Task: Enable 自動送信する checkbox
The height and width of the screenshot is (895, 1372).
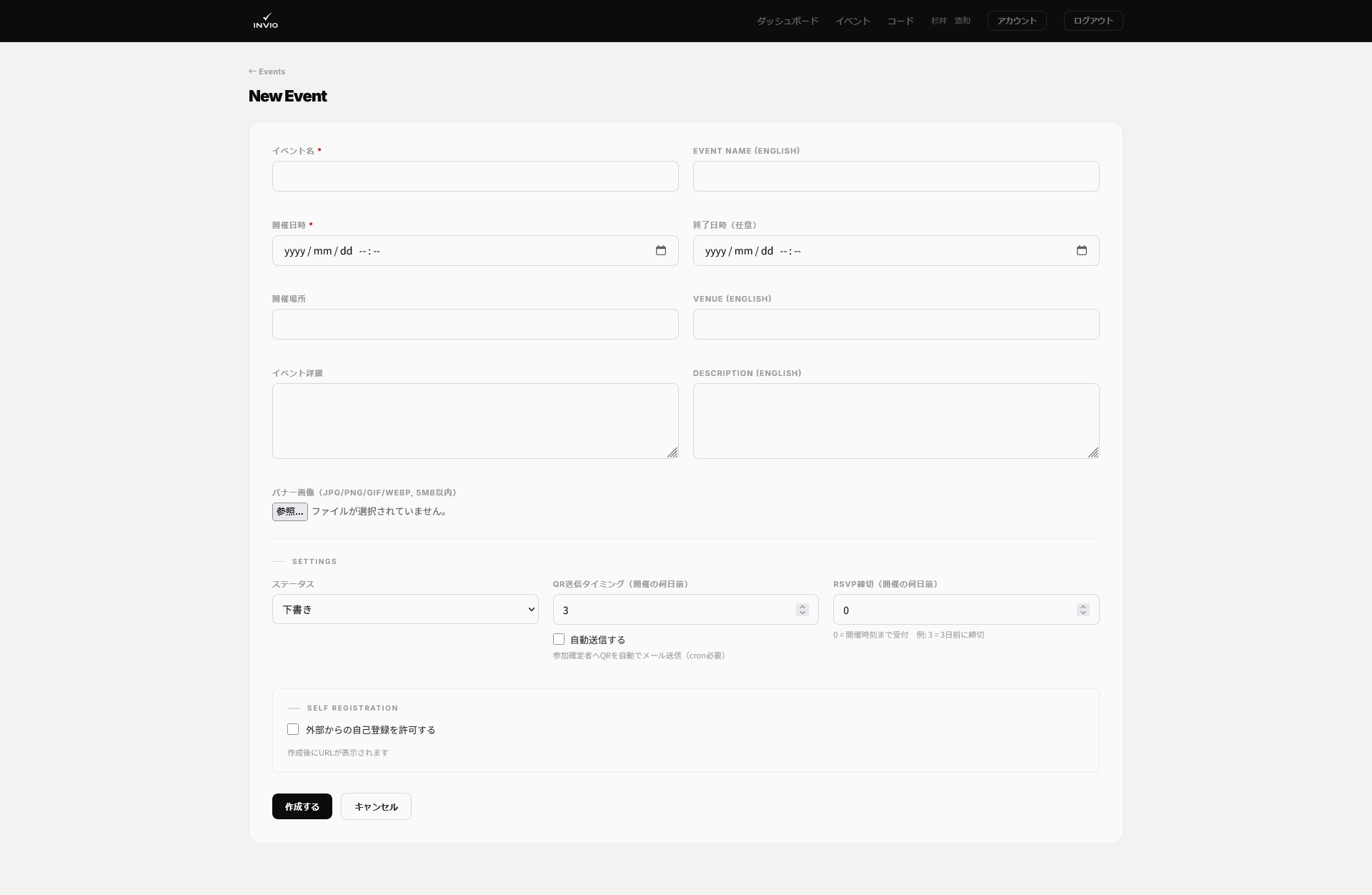Action: click(559, 639)
